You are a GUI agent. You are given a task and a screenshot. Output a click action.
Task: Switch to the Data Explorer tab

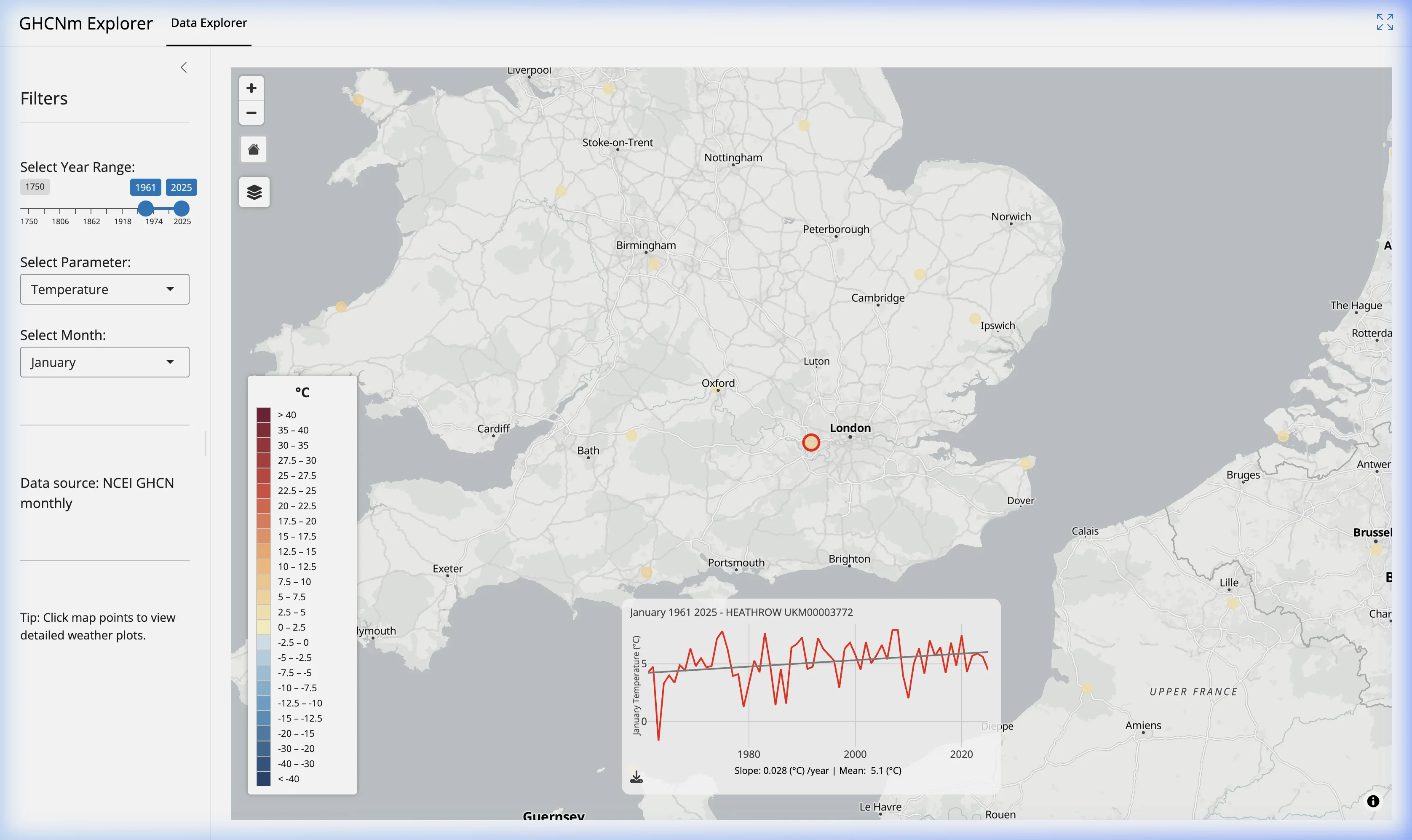click(x=208, y=23)
